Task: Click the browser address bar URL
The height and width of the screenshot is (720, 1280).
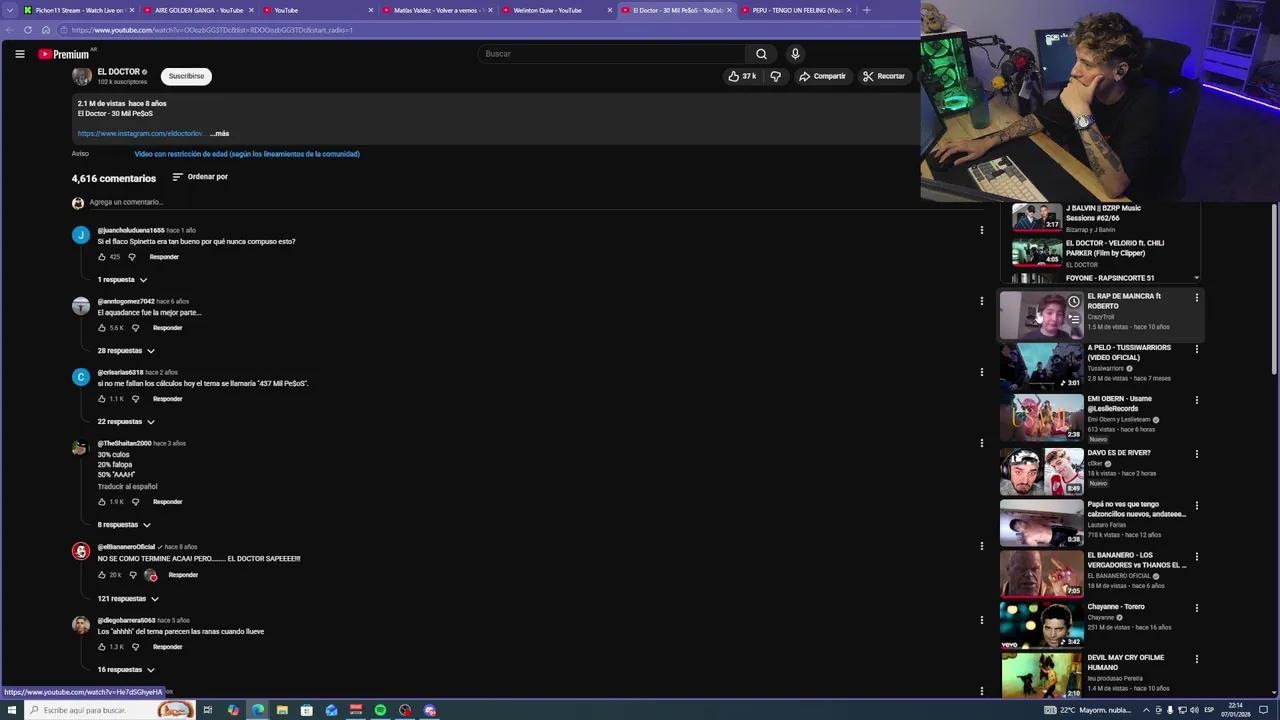Action: [x=212, y=30]
